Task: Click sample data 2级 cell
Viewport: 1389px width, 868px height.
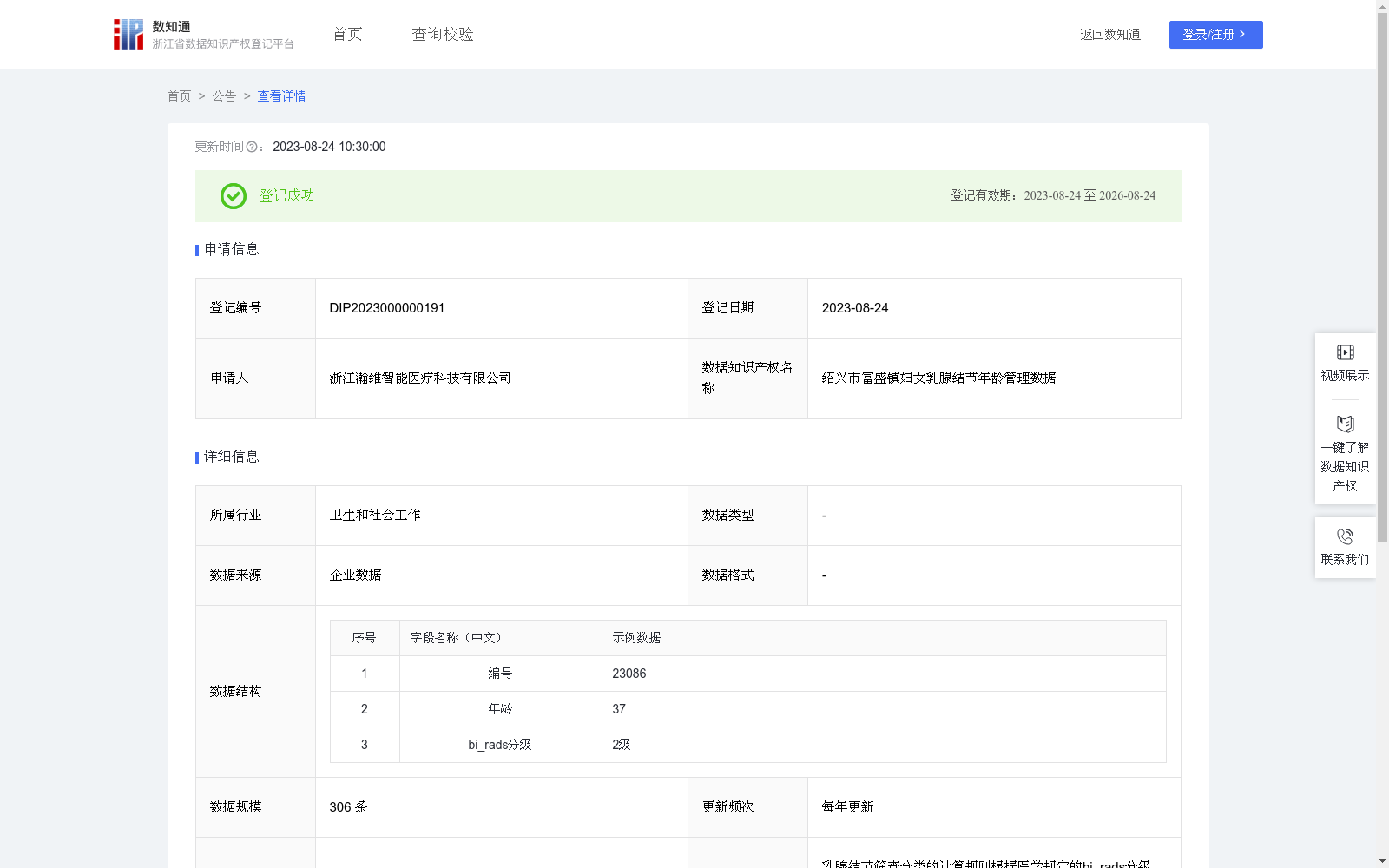Action: [884, 745]
